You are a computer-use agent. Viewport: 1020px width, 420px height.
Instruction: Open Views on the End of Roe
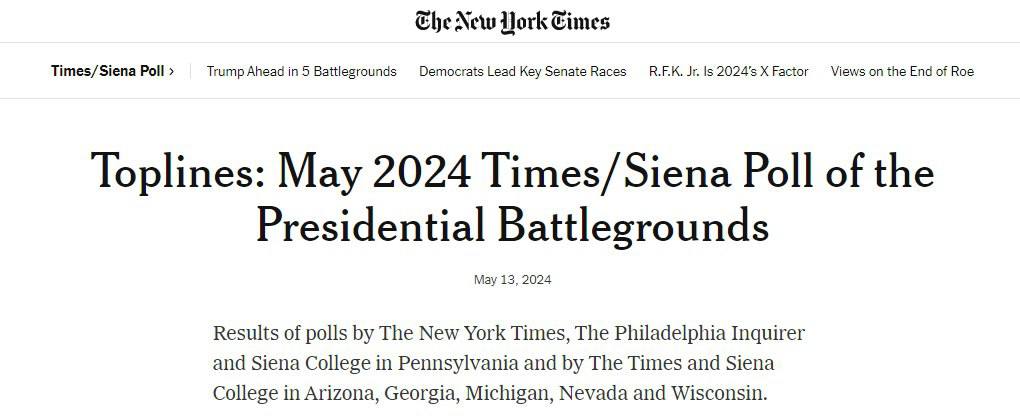click(901, 71)
